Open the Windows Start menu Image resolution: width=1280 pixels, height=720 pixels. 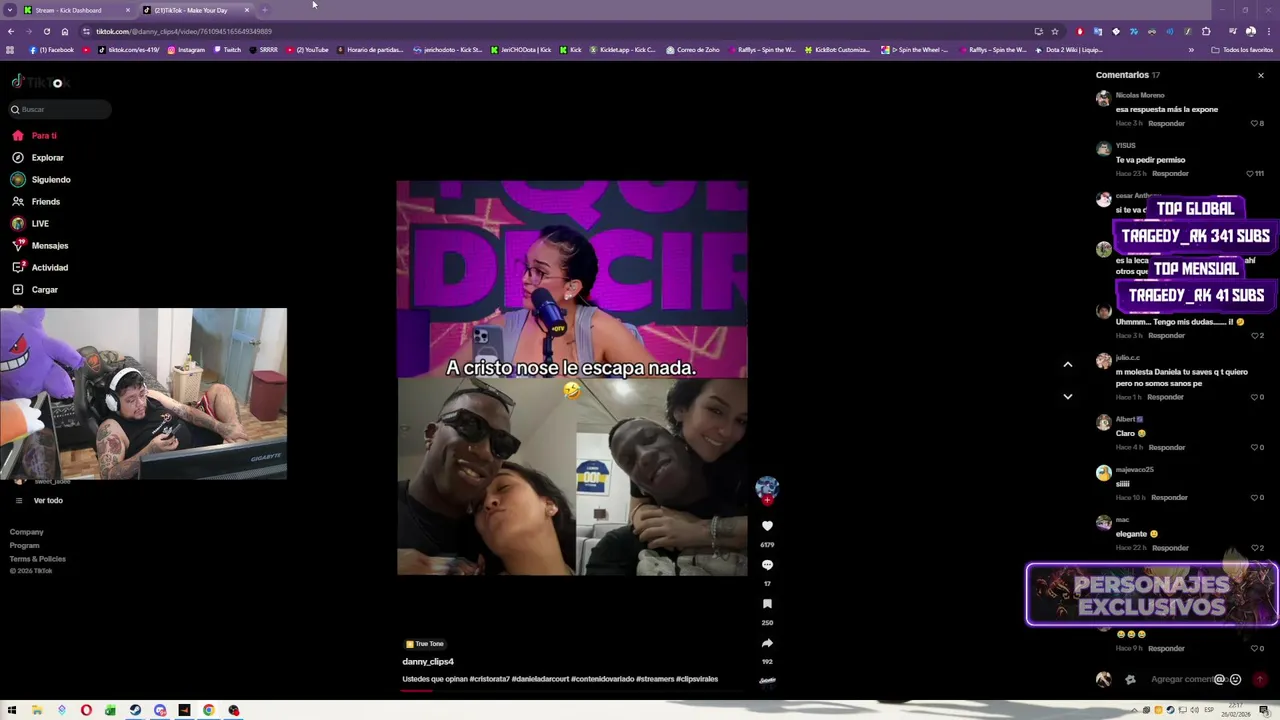click(x=12, y=710)
